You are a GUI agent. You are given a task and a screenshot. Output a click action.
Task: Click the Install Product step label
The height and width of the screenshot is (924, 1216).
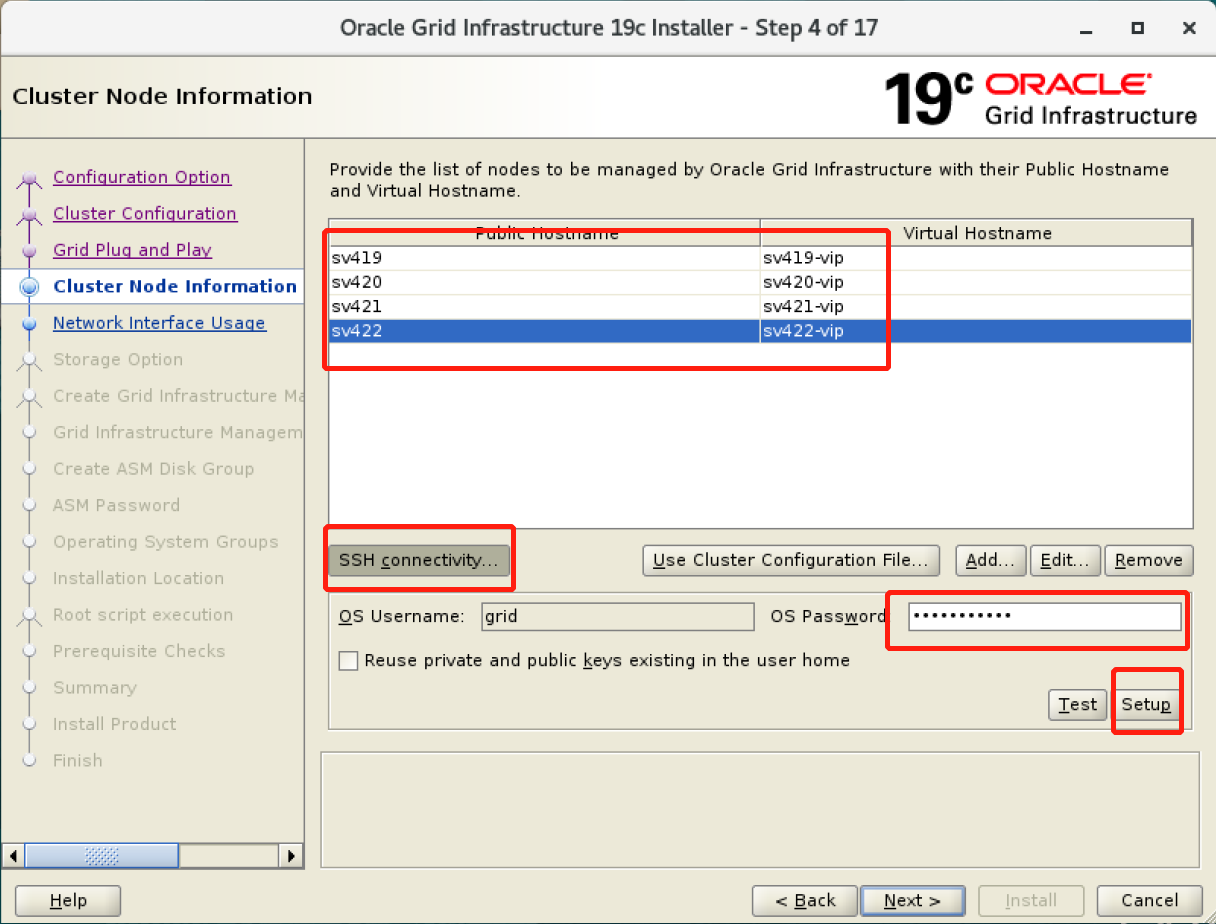[x=114, y=724]
